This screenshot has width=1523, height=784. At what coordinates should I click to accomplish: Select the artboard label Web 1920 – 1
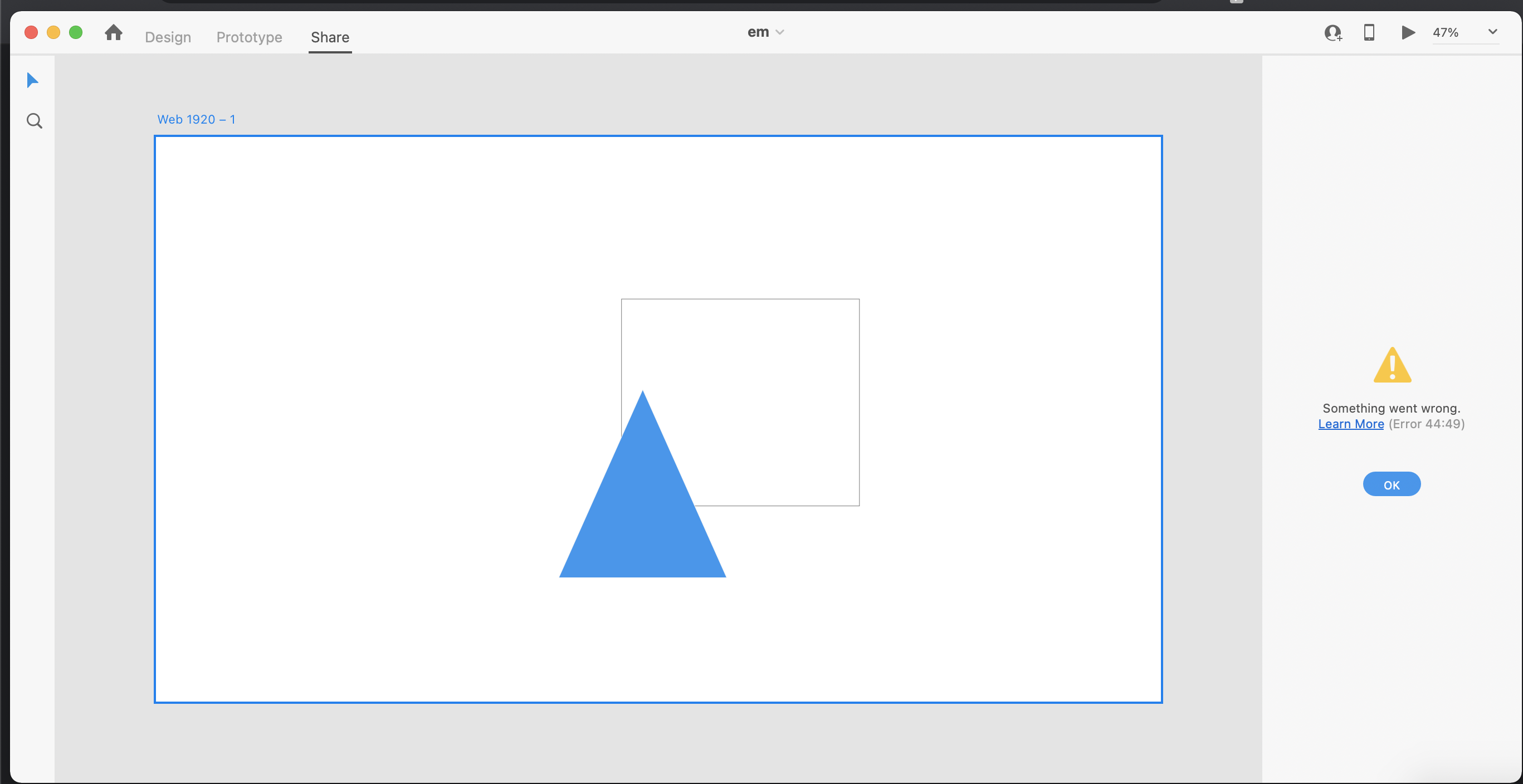point(196,119)
